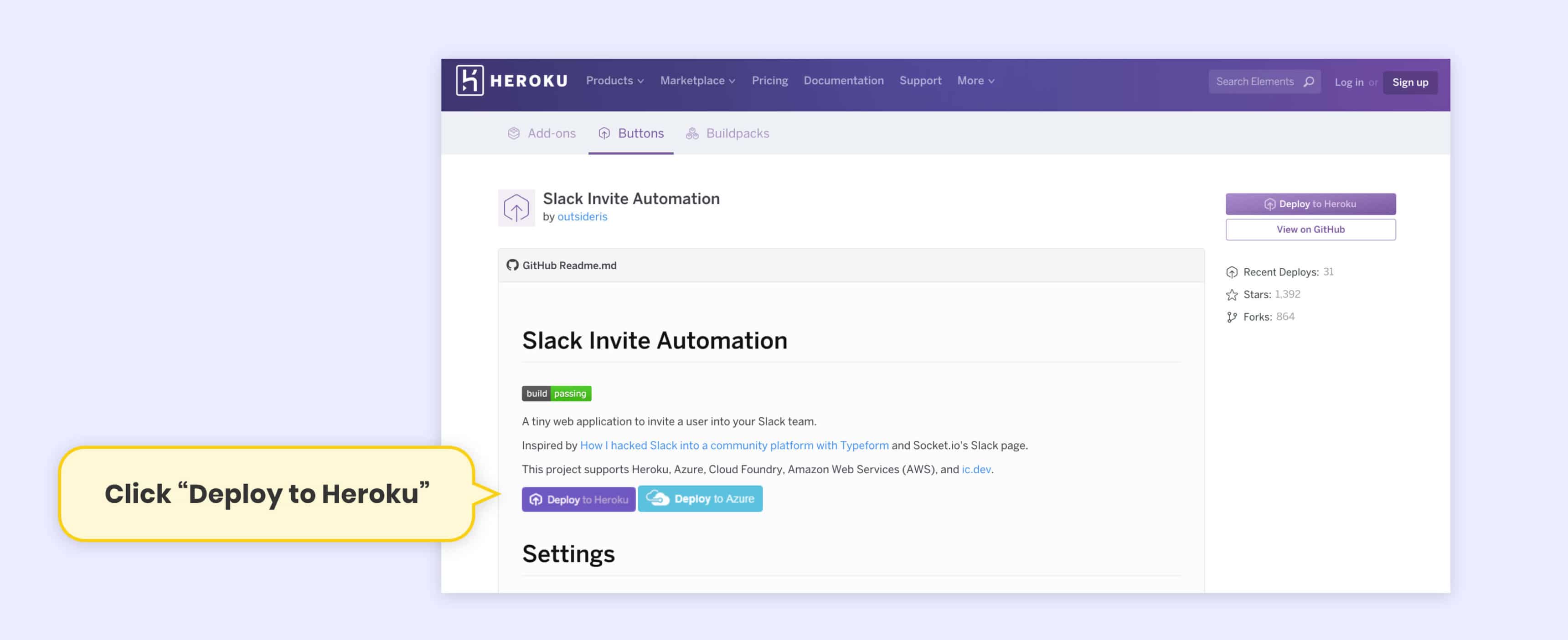
Task: Click the Recent Deploys icon
Action: 1232,272
